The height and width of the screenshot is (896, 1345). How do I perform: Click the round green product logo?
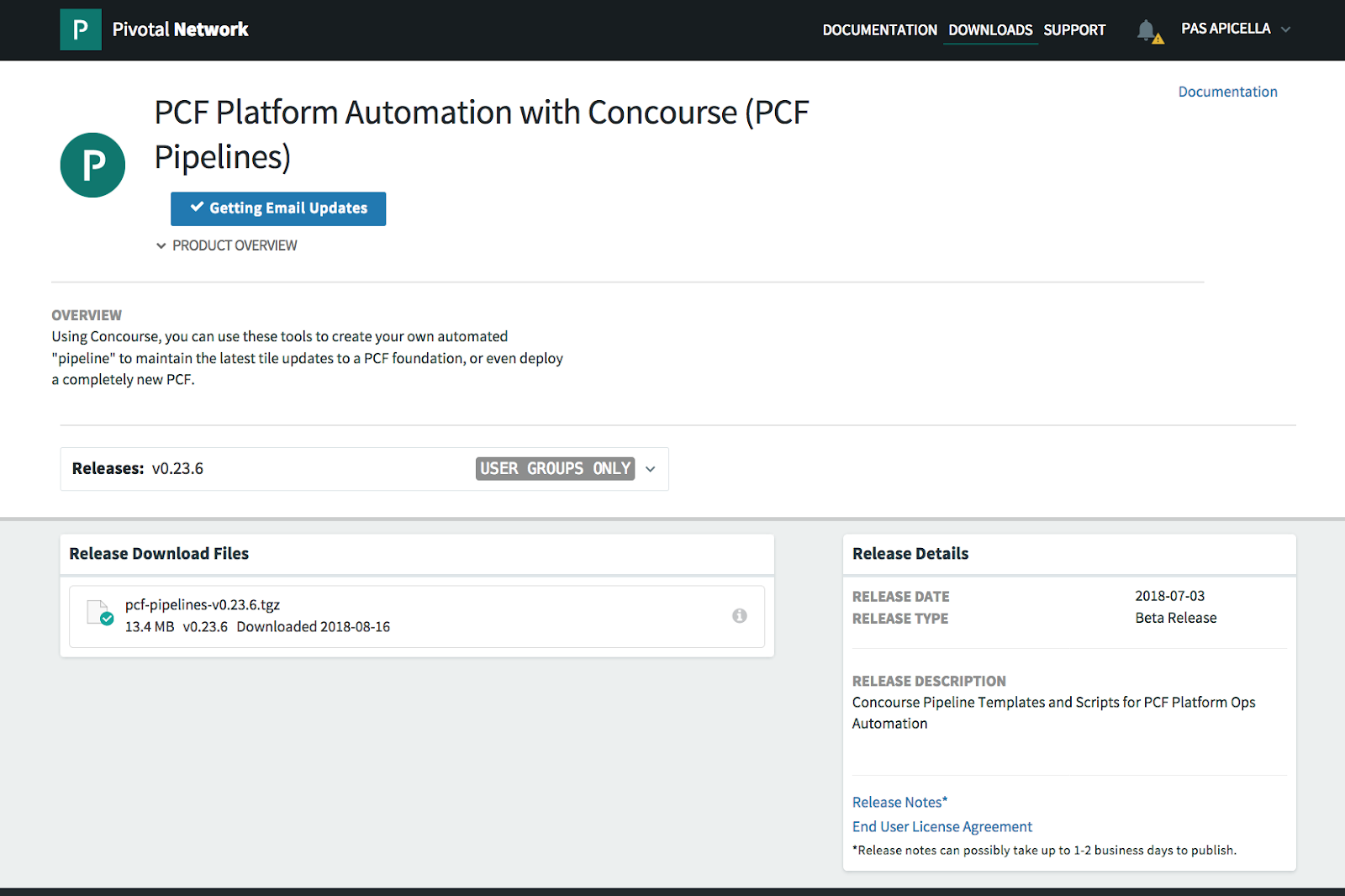click(x=92, y=165)
